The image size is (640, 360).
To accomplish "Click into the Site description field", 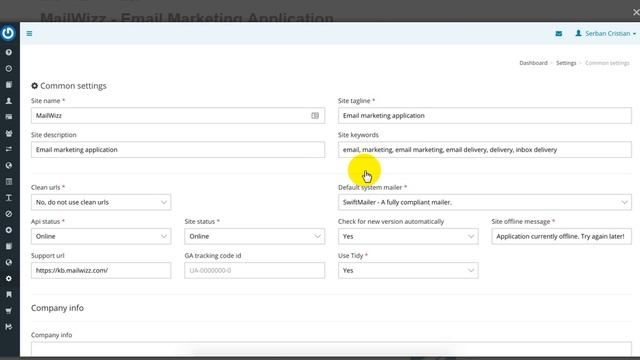I will click(178, 150).
